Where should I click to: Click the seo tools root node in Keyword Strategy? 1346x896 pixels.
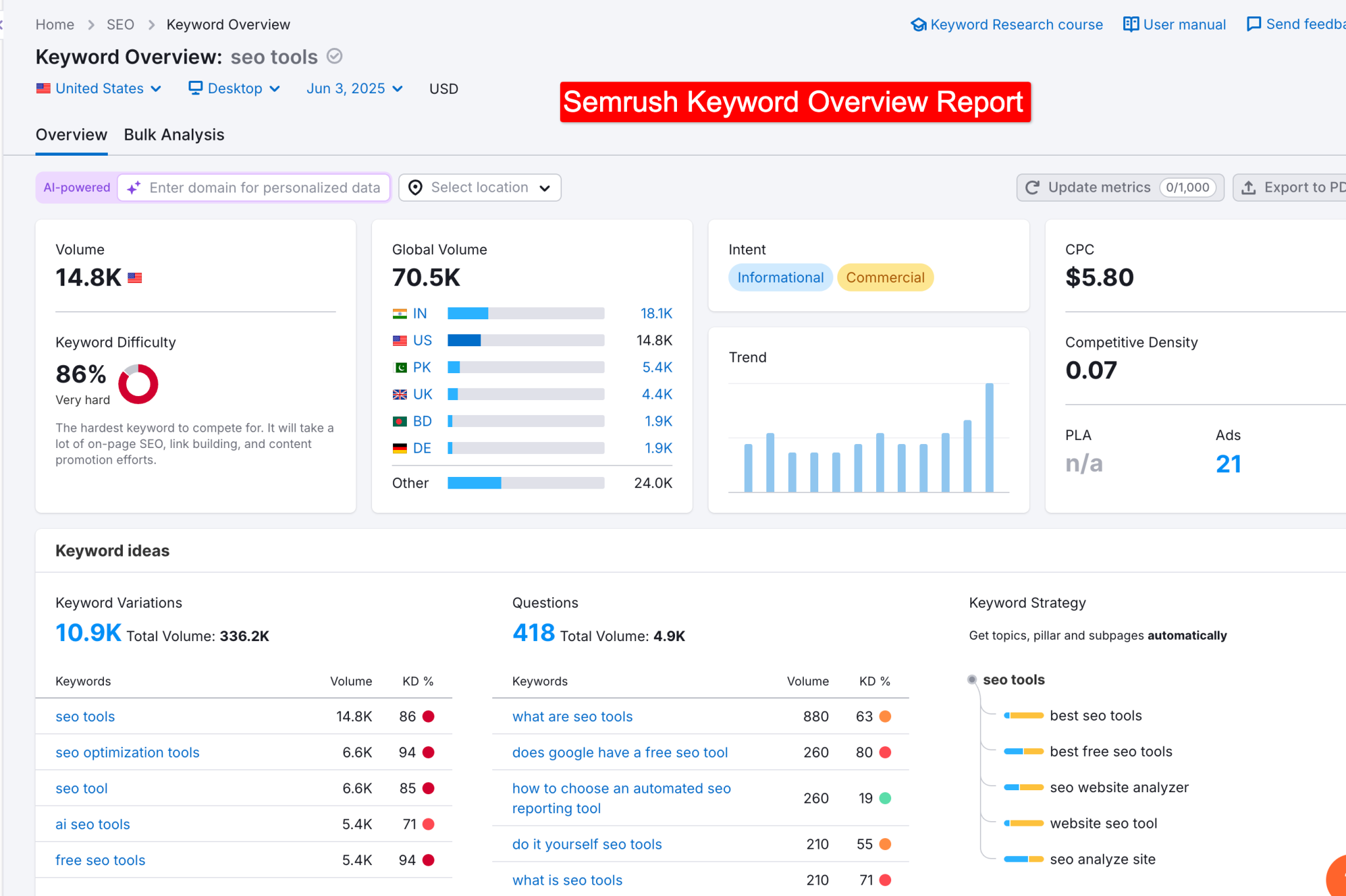[x=1013, y=680]
